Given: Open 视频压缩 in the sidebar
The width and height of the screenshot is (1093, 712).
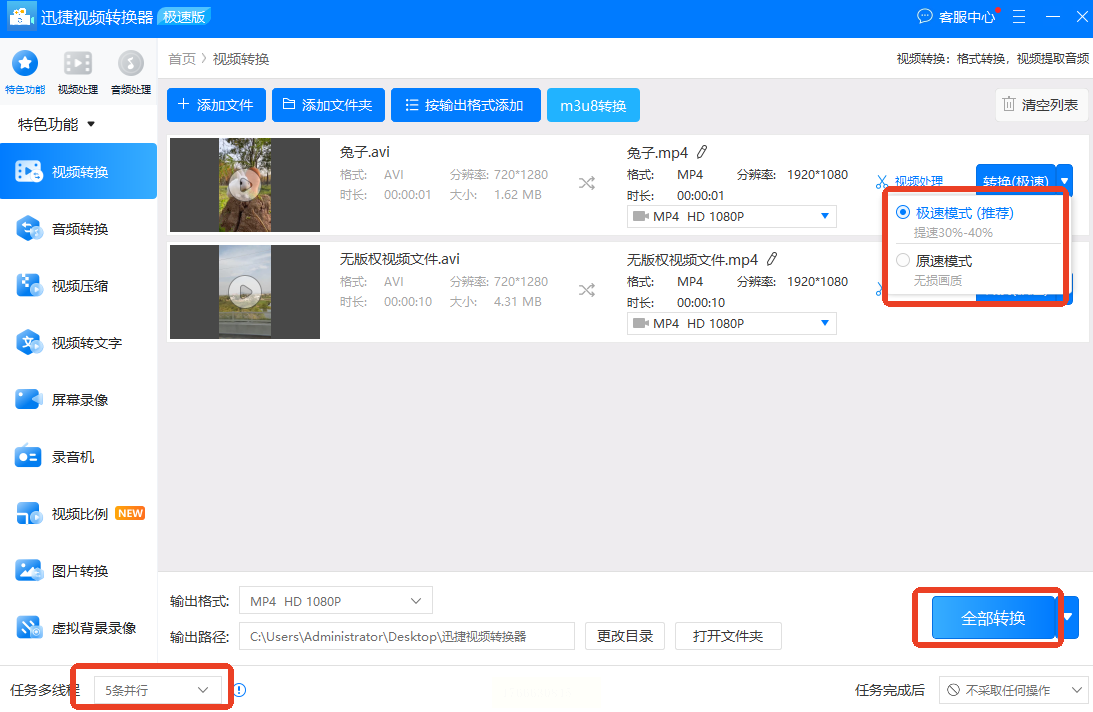Looking at the screenshot, I should [79, 286].
